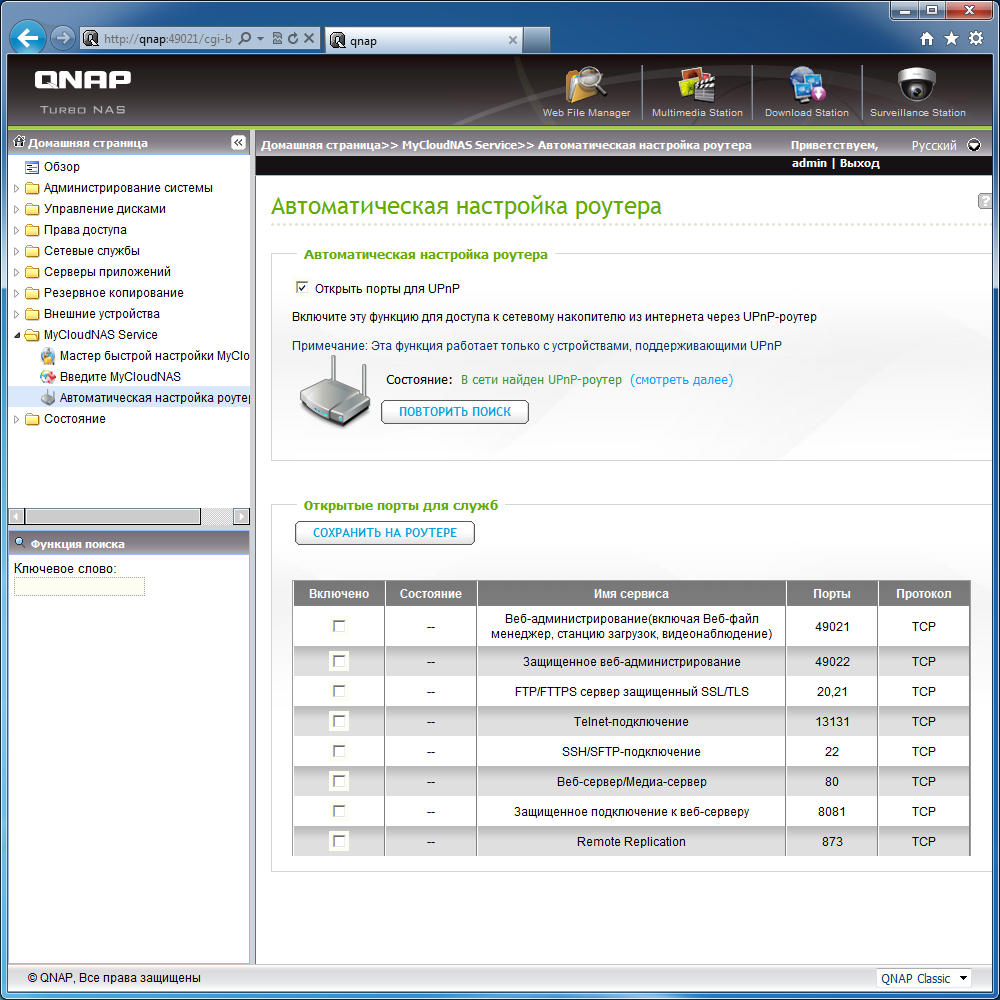Screen dimensions: 1000x1000
Task: Click sidebar scroll left arrow
Action: [x=17, y=516]
